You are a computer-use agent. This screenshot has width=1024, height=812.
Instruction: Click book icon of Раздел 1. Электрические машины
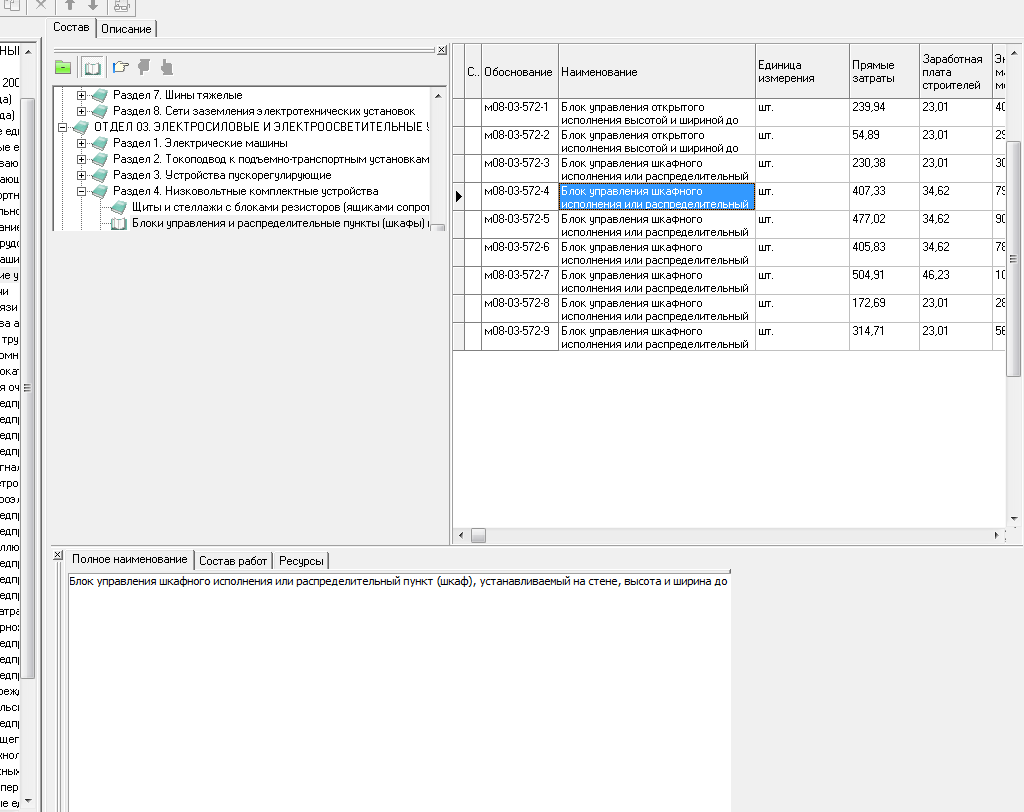pyautogui.click(x=99, y=144)
